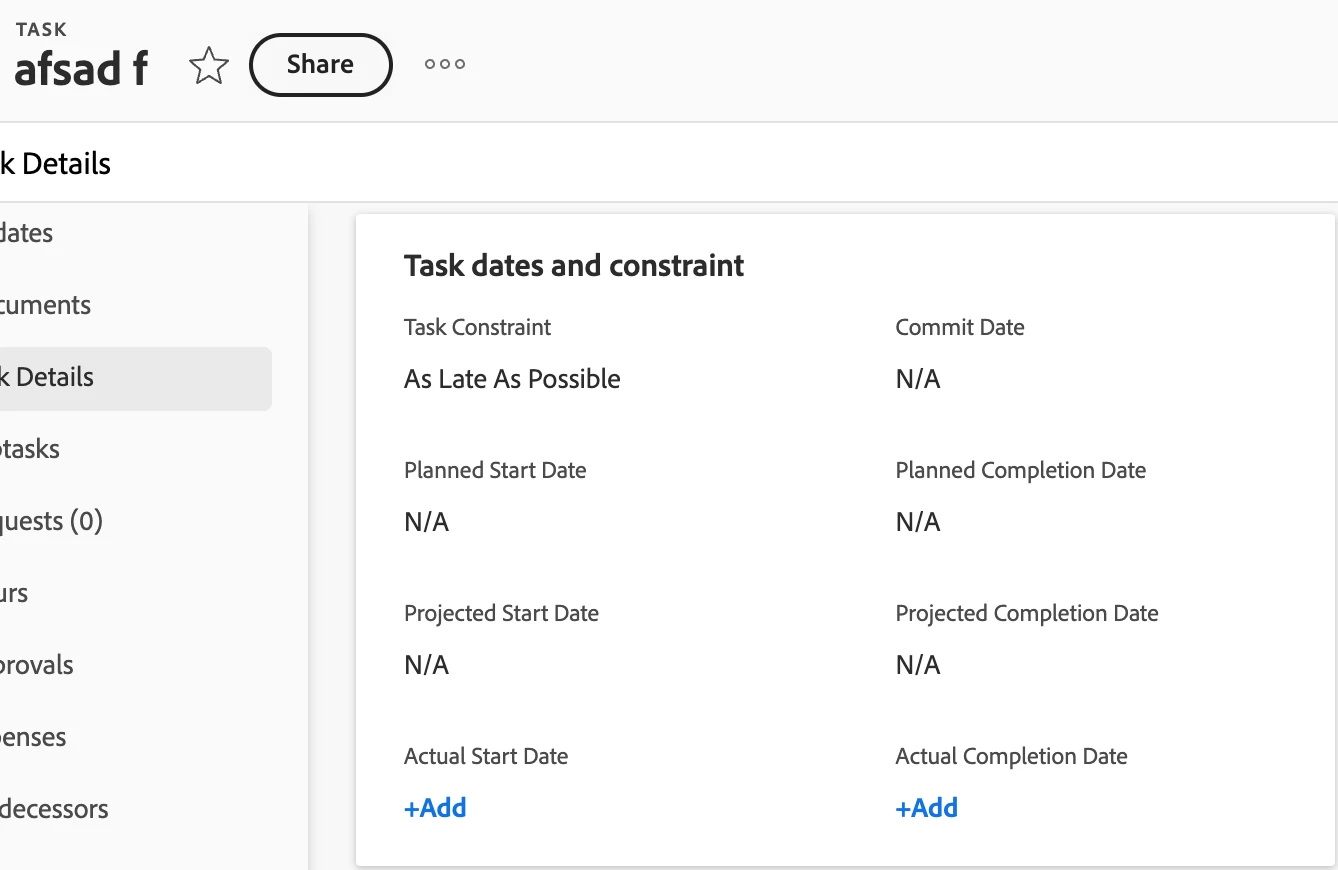
Task: Favorite the task with the star icon
Action: (x=209, y=66)
